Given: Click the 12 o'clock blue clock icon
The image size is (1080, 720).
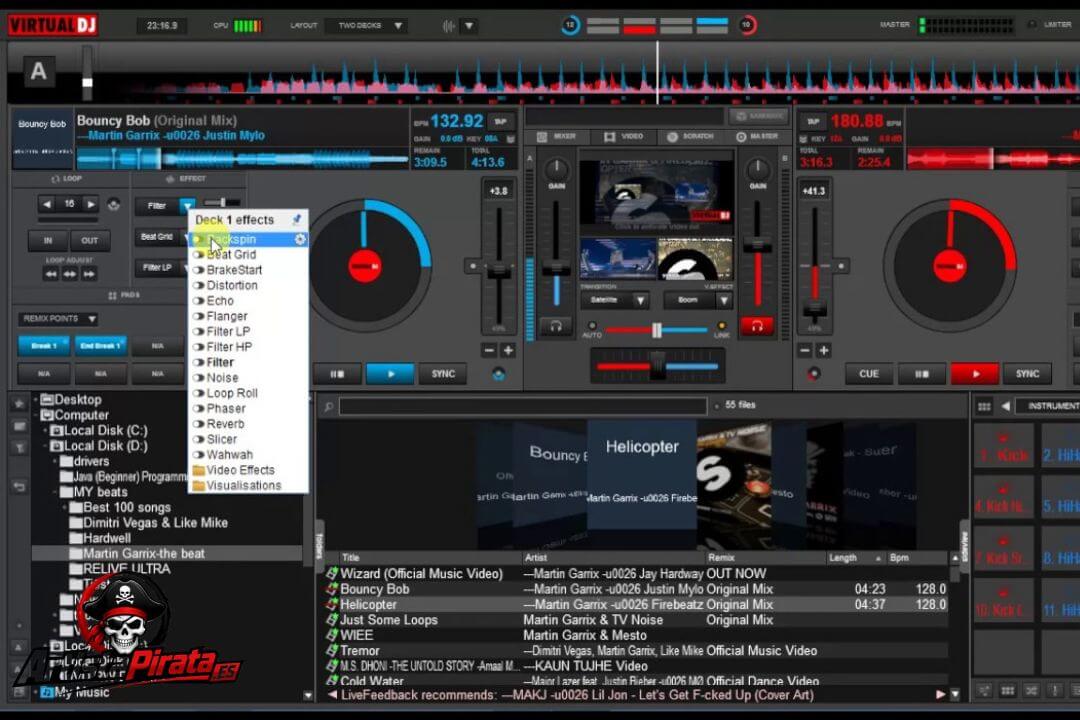Looking at the screenshot, I should [570, 25].
